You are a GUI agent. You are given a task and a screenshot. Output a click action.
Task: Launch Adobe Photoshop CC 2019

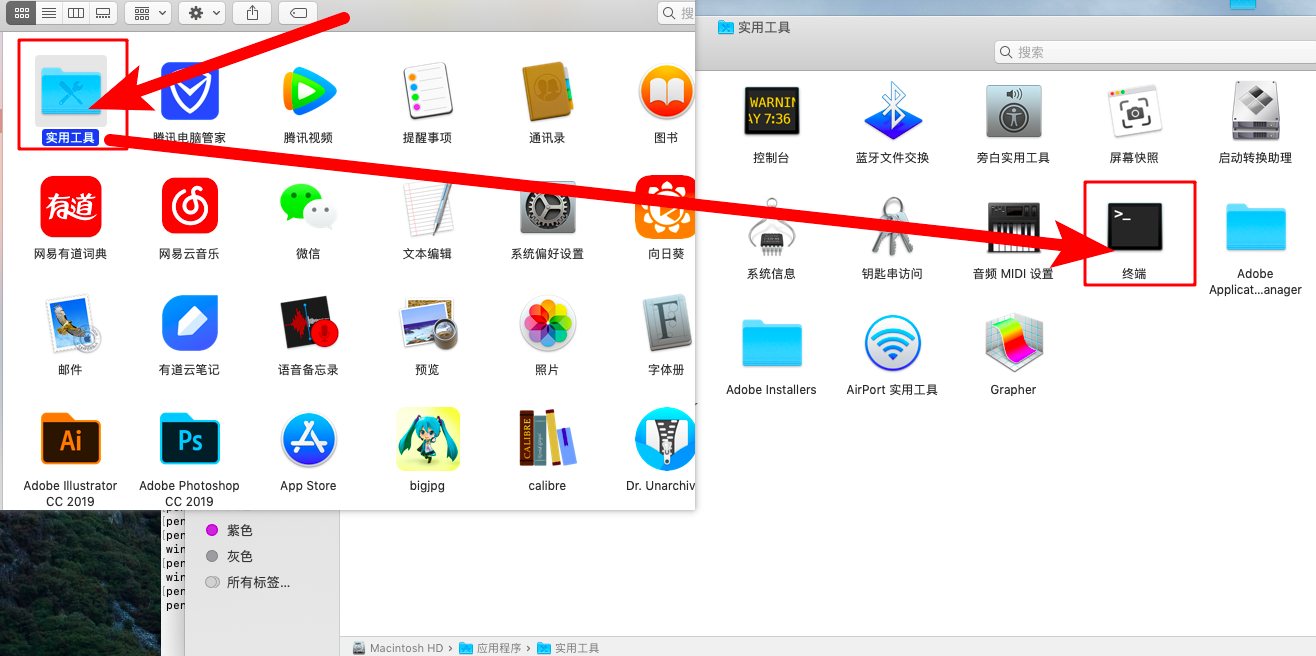coord(190,439)
